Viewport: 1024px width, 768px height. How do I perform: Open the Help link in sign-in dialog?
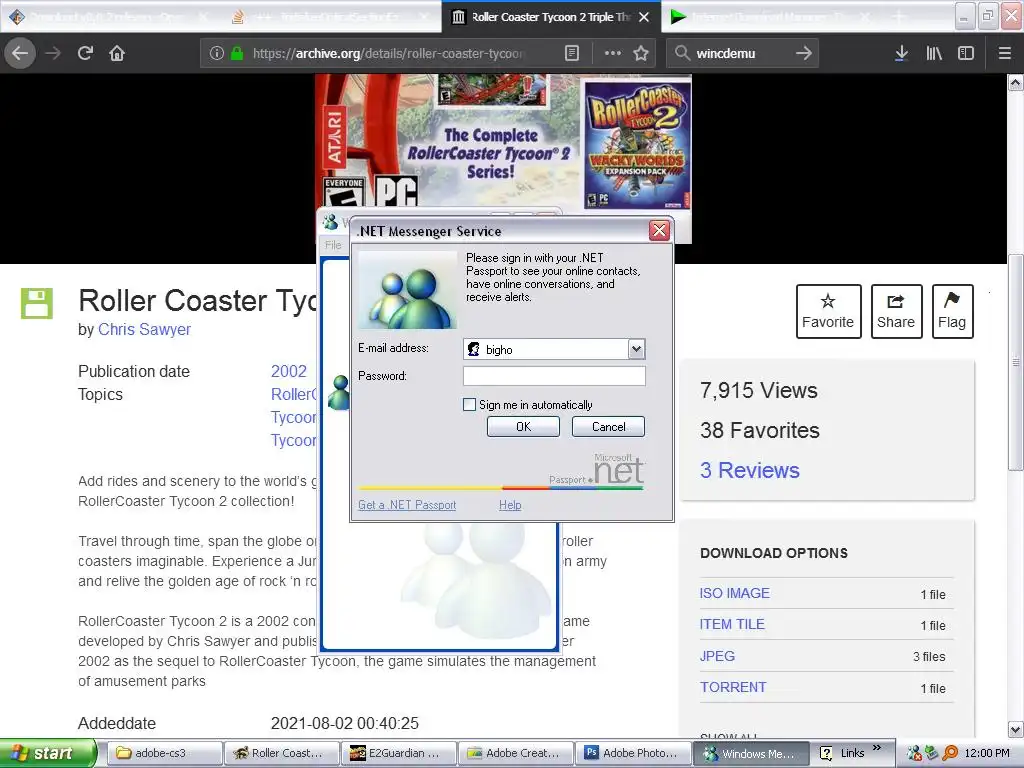click(x=510, y=505)
